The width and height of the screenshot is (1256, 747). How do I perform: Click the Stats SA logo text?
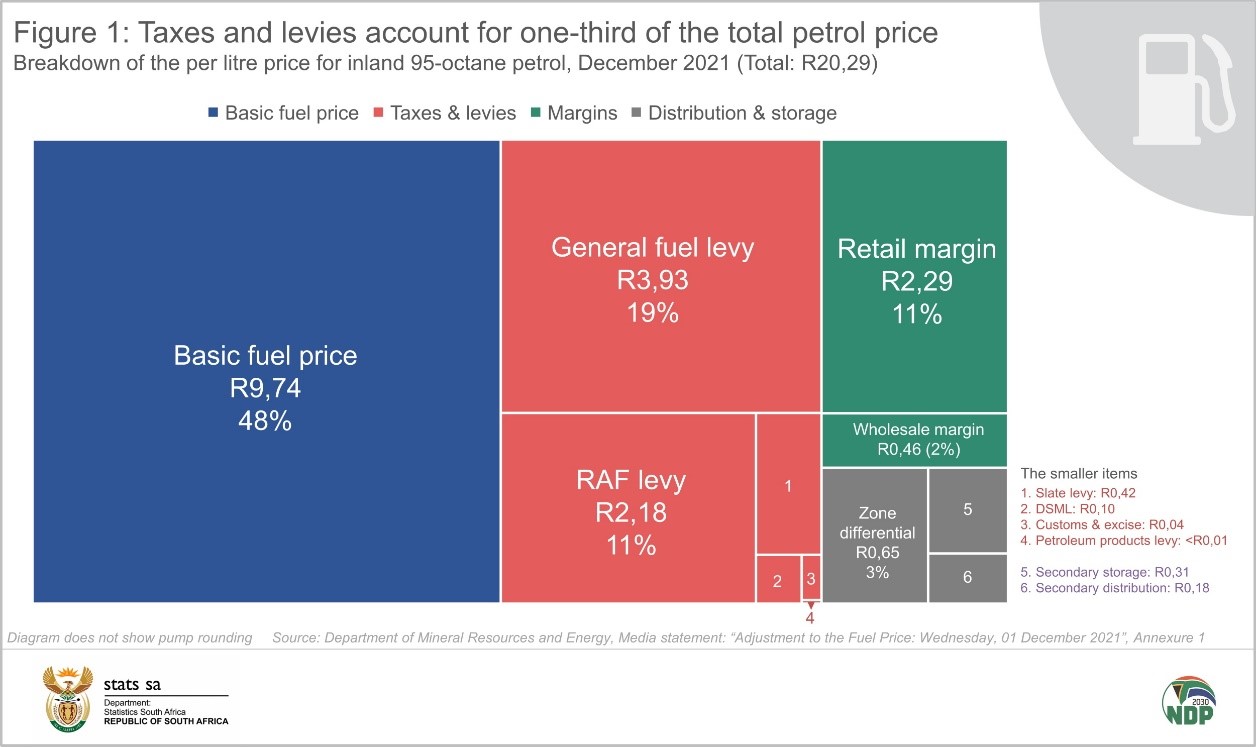pyautogui.click(x=132, y=685)
